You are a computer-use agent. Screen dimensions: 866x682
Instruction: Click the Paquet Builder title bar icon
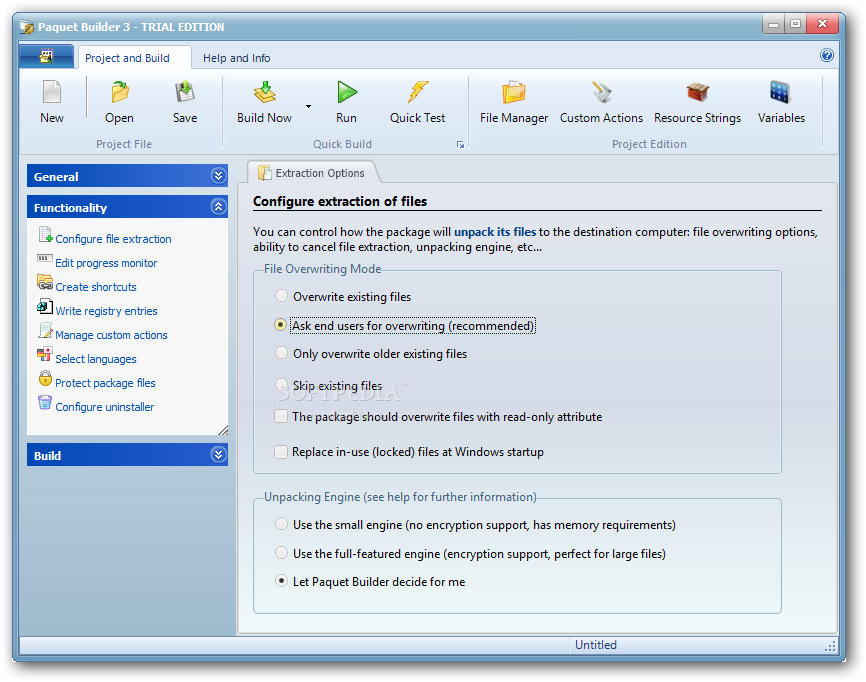27,27
